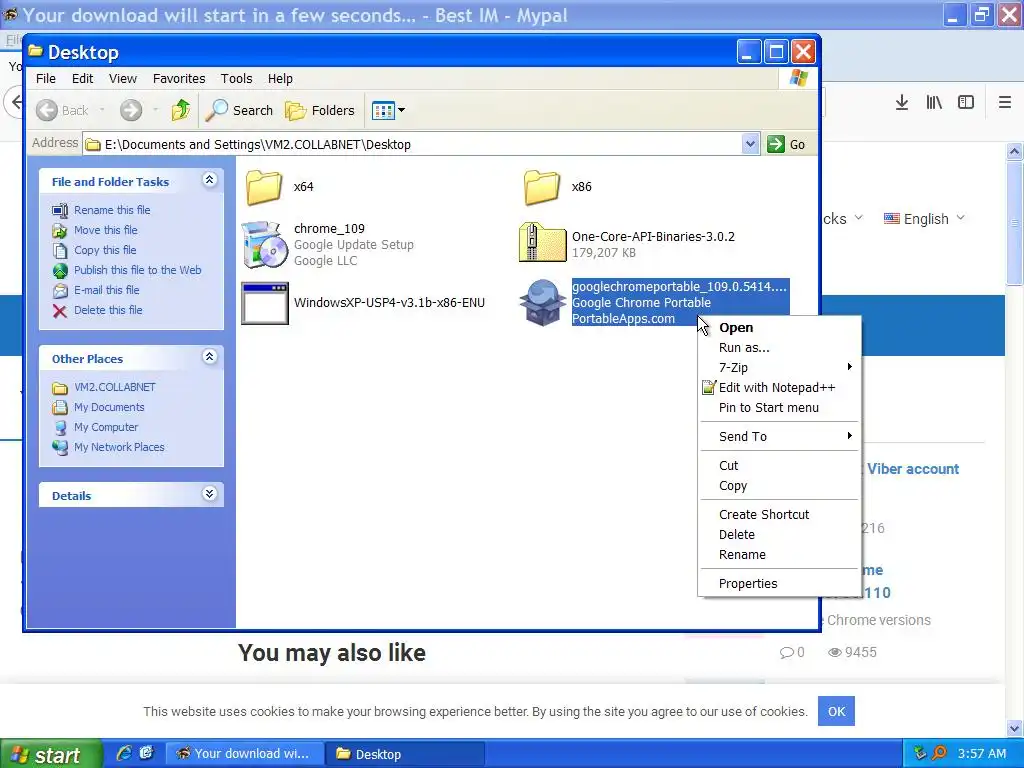Collapse the Other Places panel
Screen dimensions: 1024x768
[209, 357]
